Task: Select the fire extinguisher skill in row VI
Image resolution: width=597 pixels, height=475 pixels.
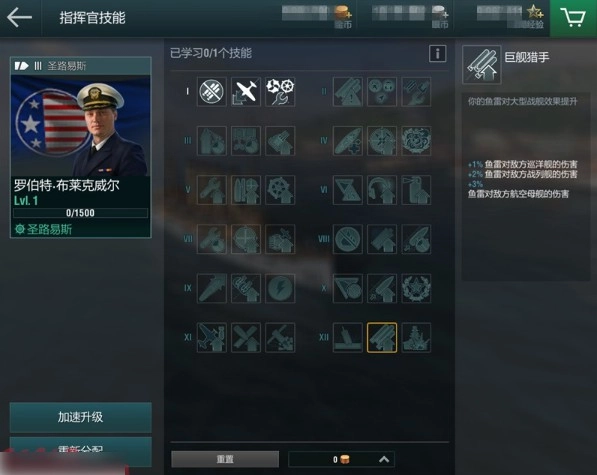Action: 416,190
